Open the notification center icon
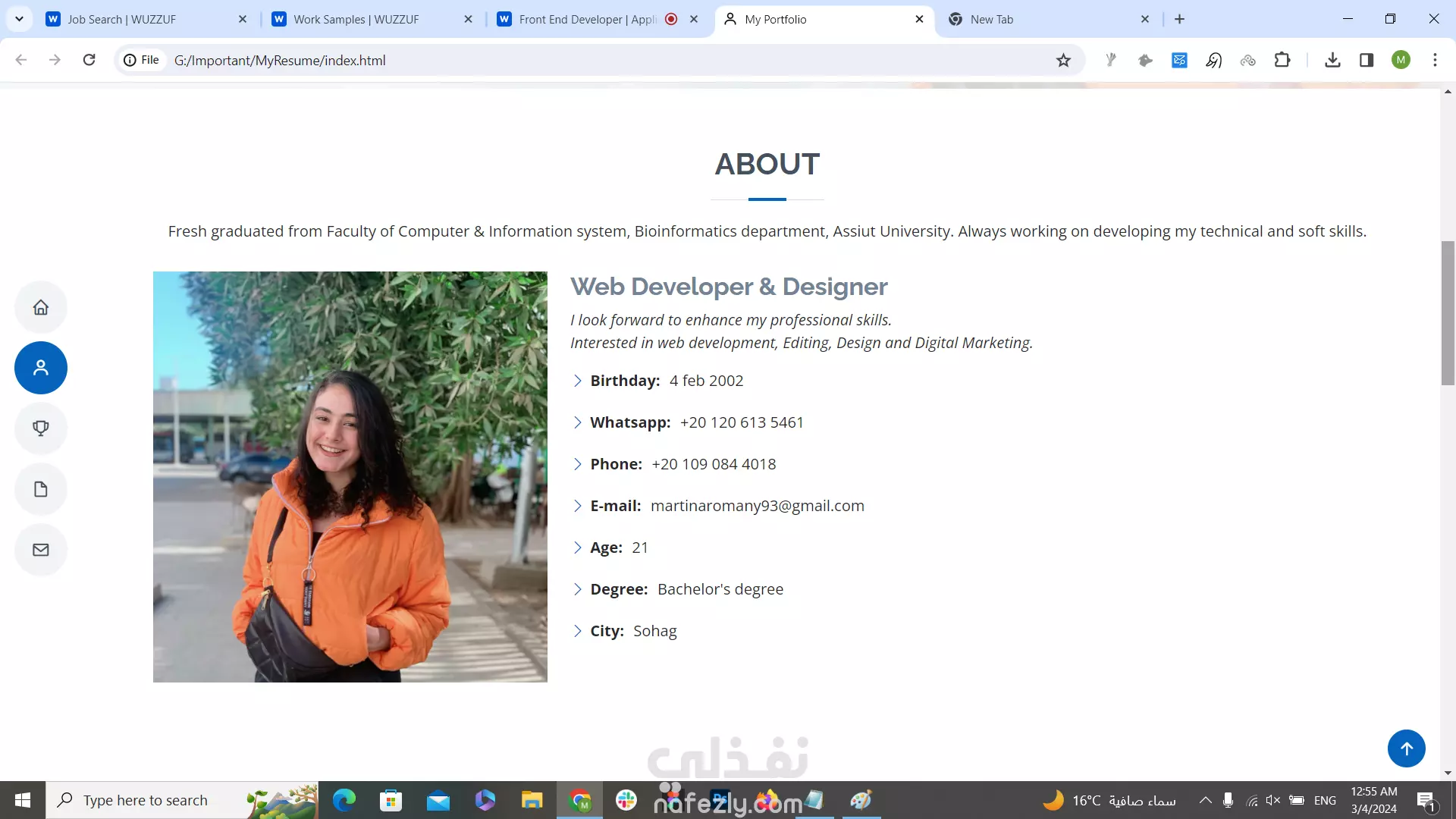Image resolution: width=1456 pixels, height=819 pixels. 1426,800
